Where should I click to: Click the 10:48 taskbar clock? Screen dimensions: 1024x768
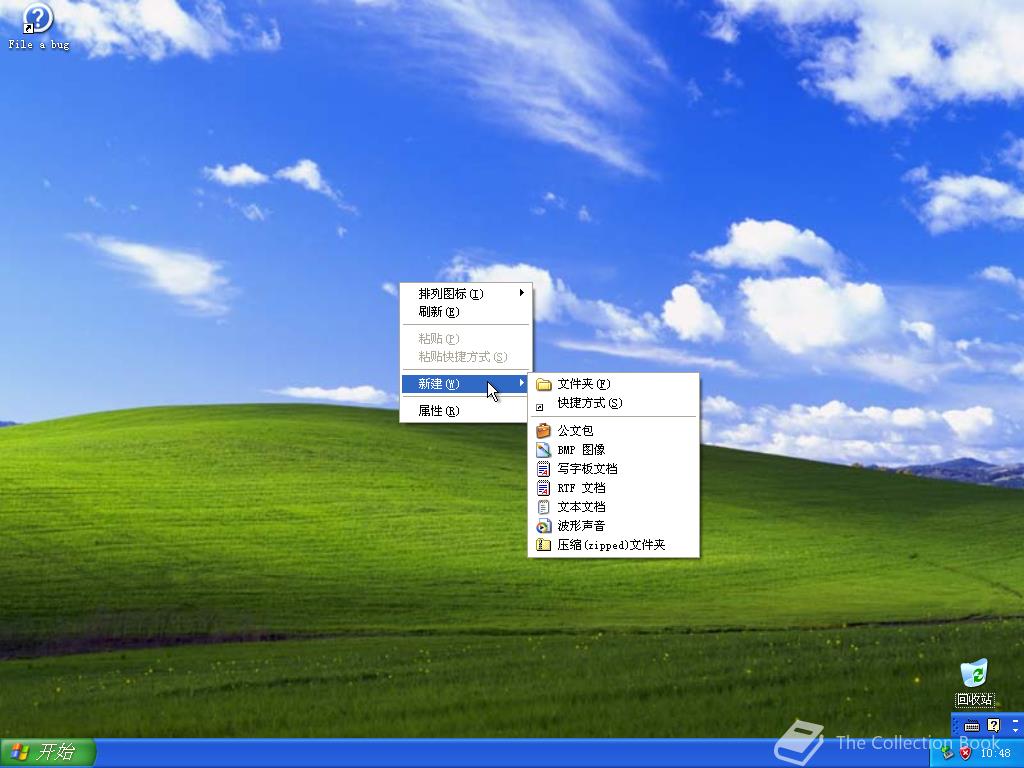pyautogui.click(x=996, y=753)
